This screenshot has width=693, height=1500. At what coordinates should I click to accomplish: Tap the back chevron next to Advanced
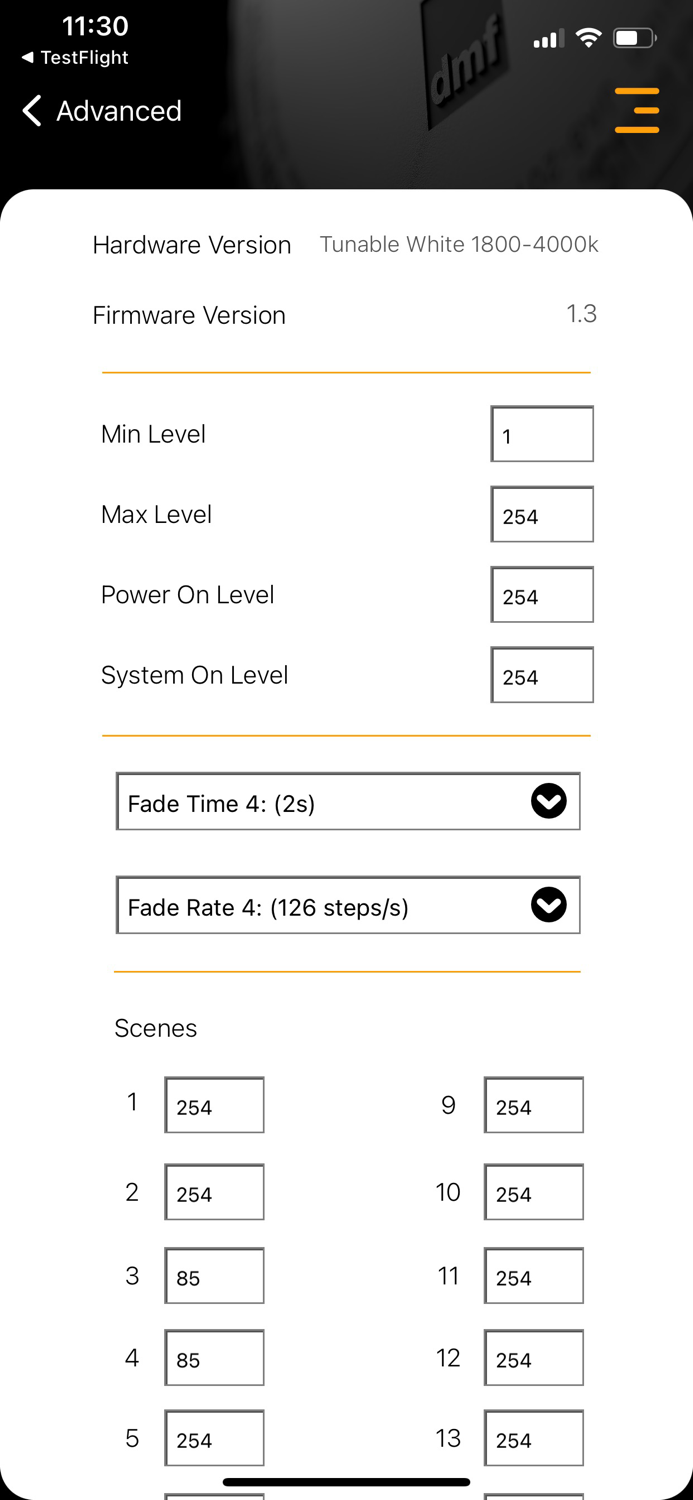coord(30,111)
